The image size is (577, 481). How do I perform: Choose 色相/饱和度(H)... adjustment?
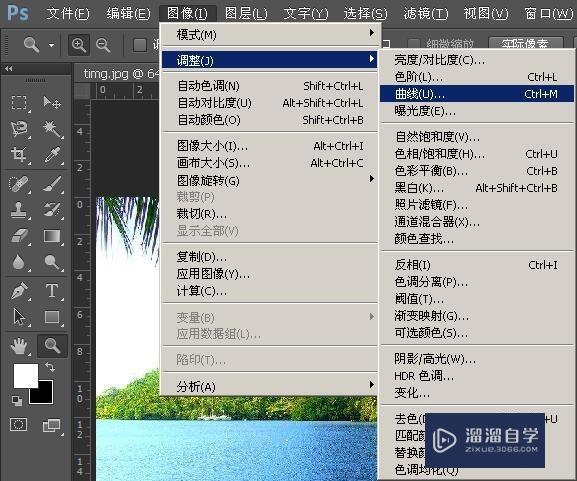tap(477, 154)
